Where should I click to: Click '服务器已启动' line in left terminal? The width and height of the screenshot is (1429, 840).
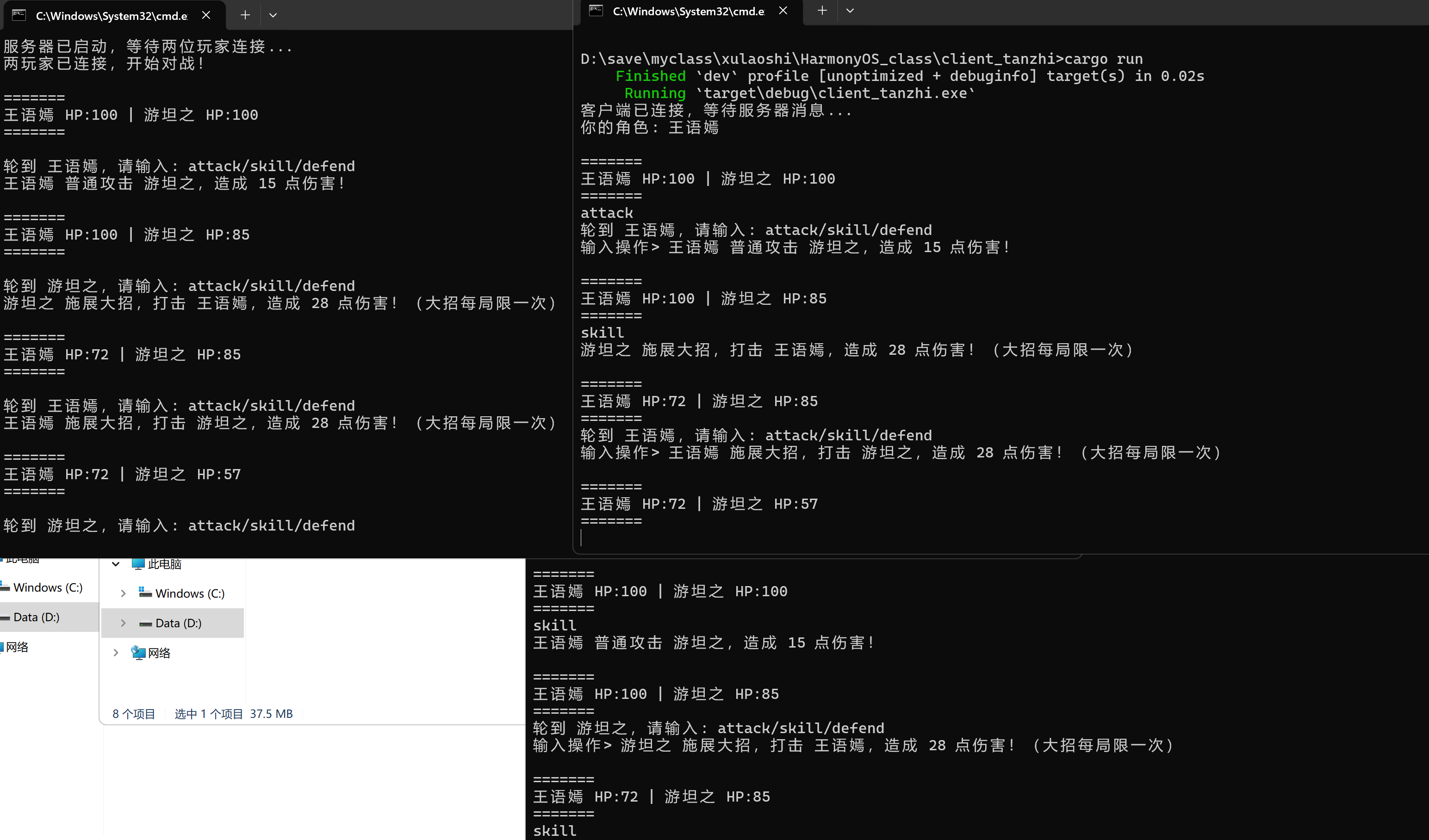[x=148, y=46]
